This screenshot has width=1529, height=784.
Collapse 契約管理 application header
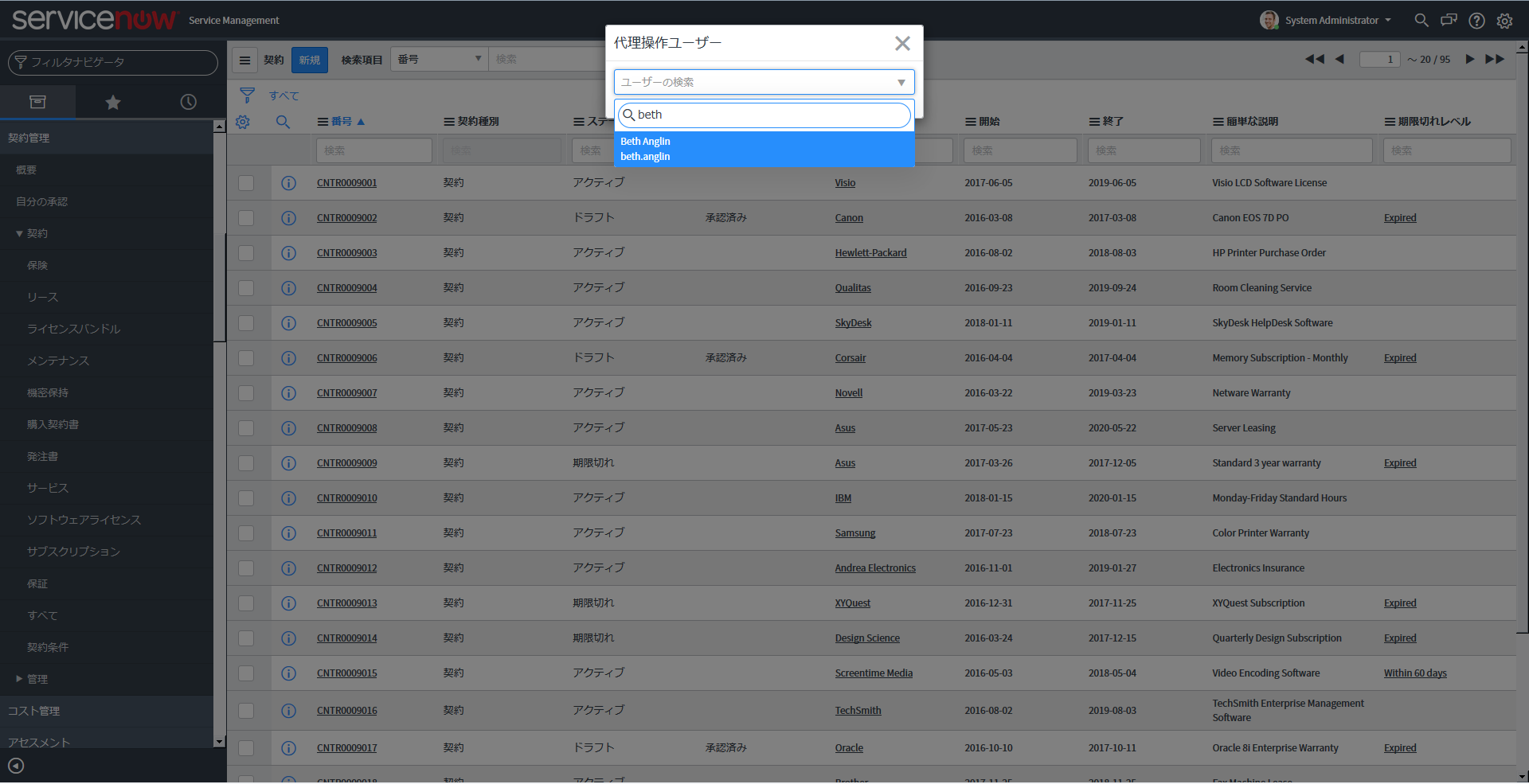click(x=107, y=138)
